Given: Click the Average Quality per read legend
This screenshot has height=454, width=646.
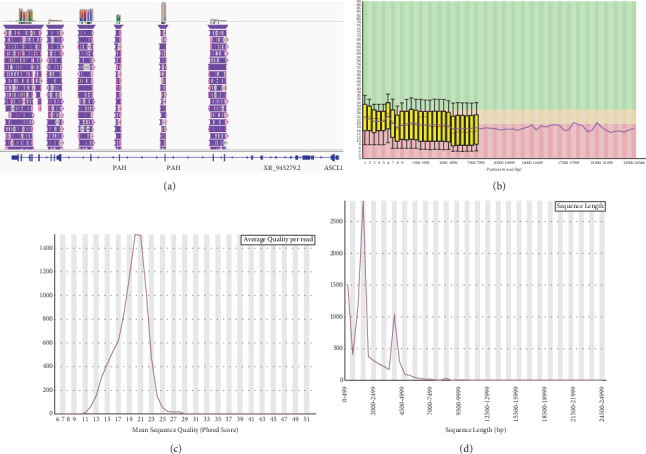Looking at the screenshot, I should pos(278,239).
